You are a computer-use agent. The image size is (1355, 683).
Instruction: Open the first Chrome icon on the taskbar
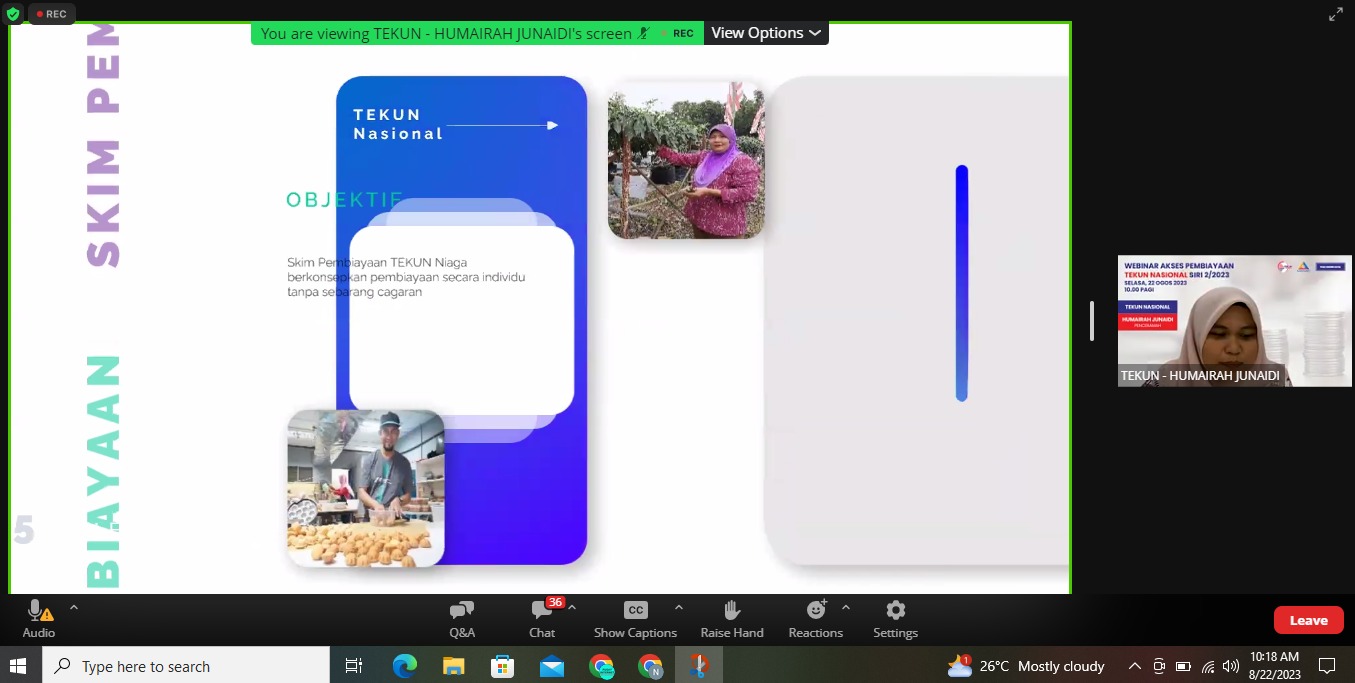[x=601, y=665]
